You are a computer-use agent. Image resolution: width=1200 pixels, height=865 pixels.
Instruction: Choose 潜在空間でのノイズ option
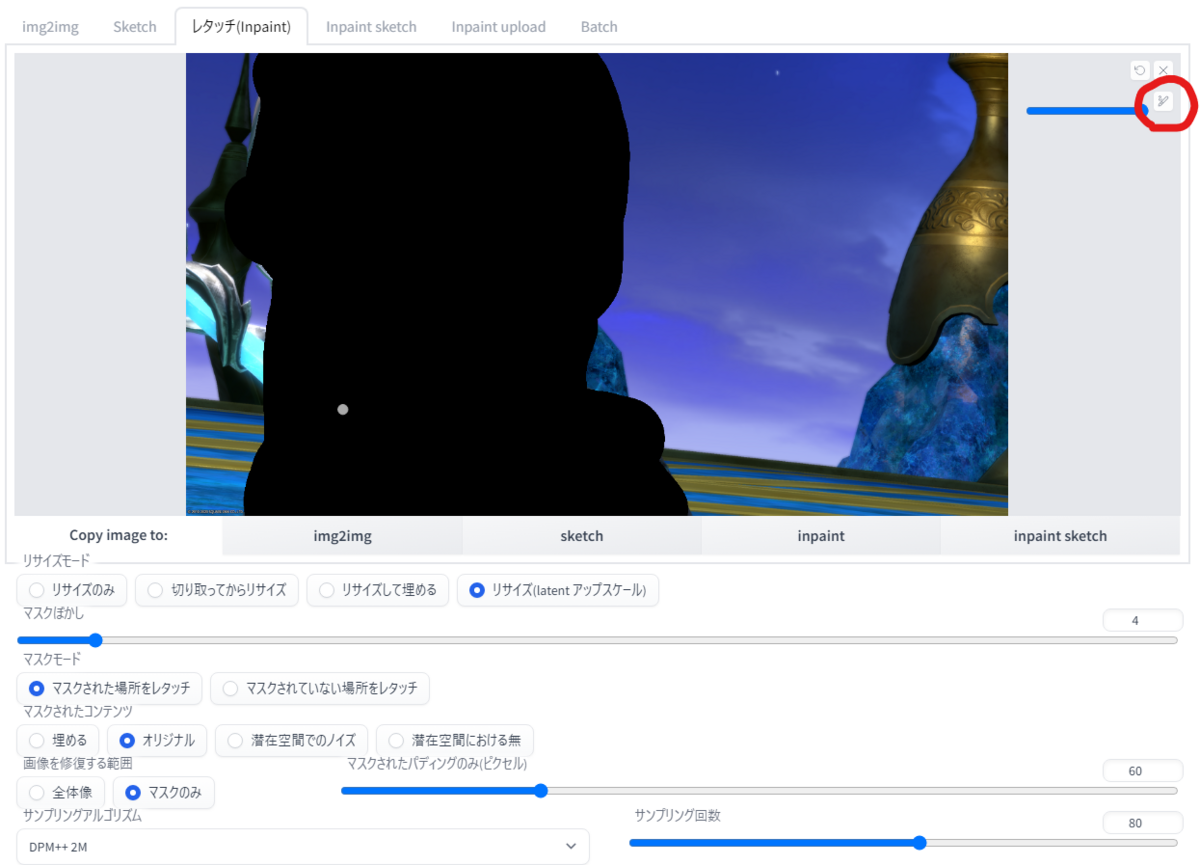[292, 741]
